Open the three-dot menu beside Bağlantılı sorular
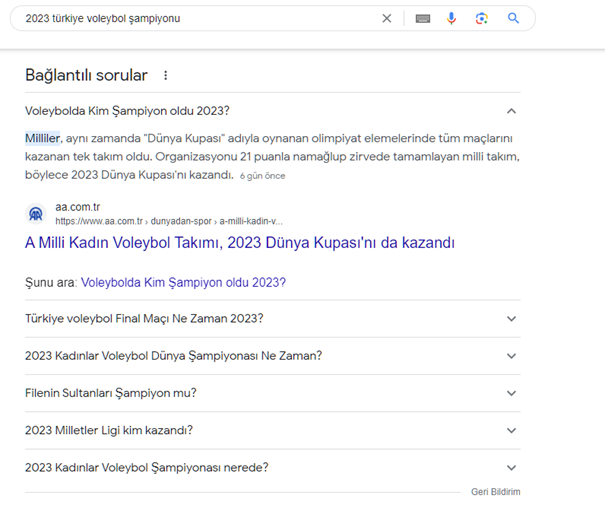 pos(166,75)
